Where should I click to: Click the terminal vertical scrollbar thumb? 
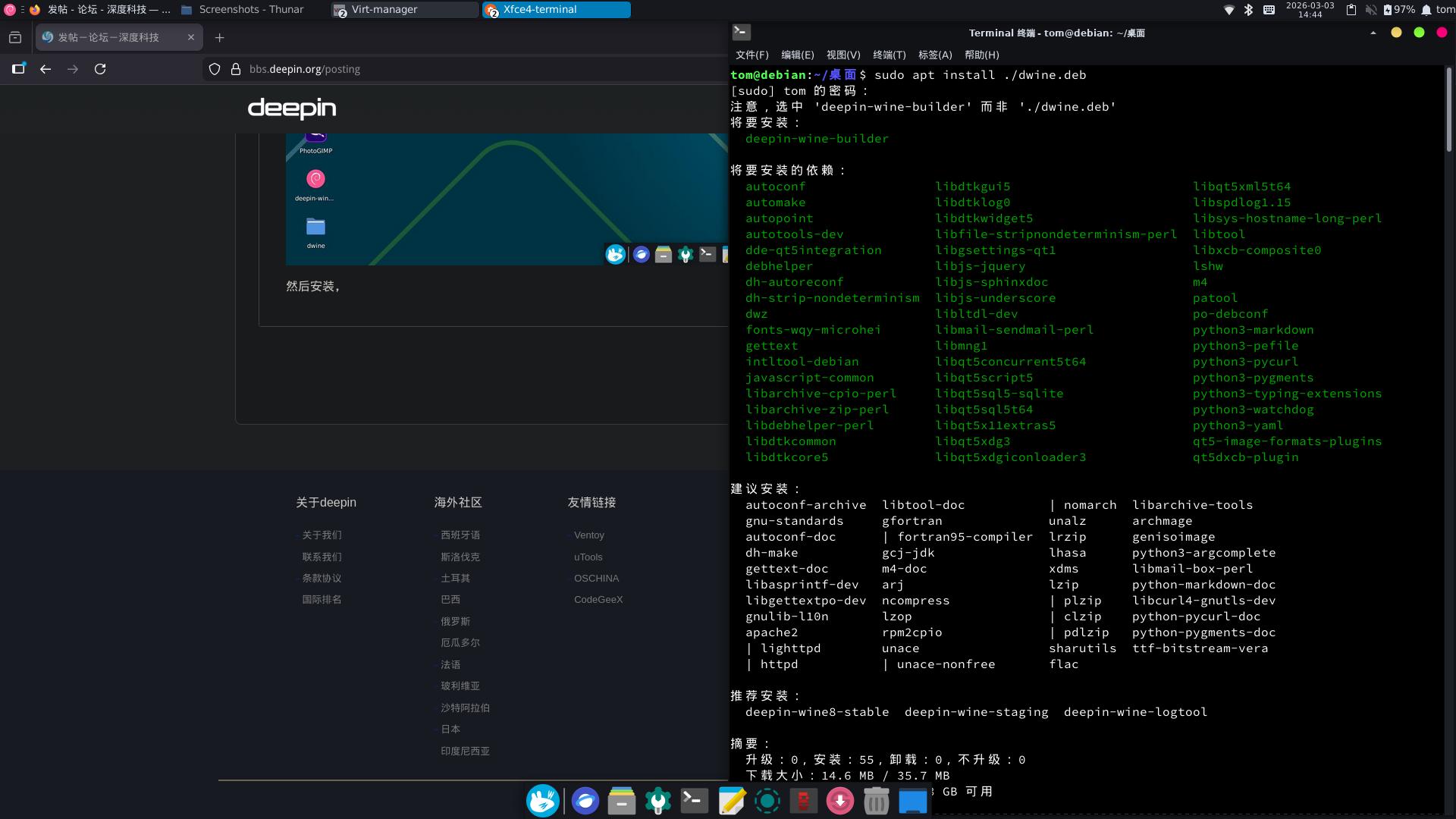coord(1448,110)
